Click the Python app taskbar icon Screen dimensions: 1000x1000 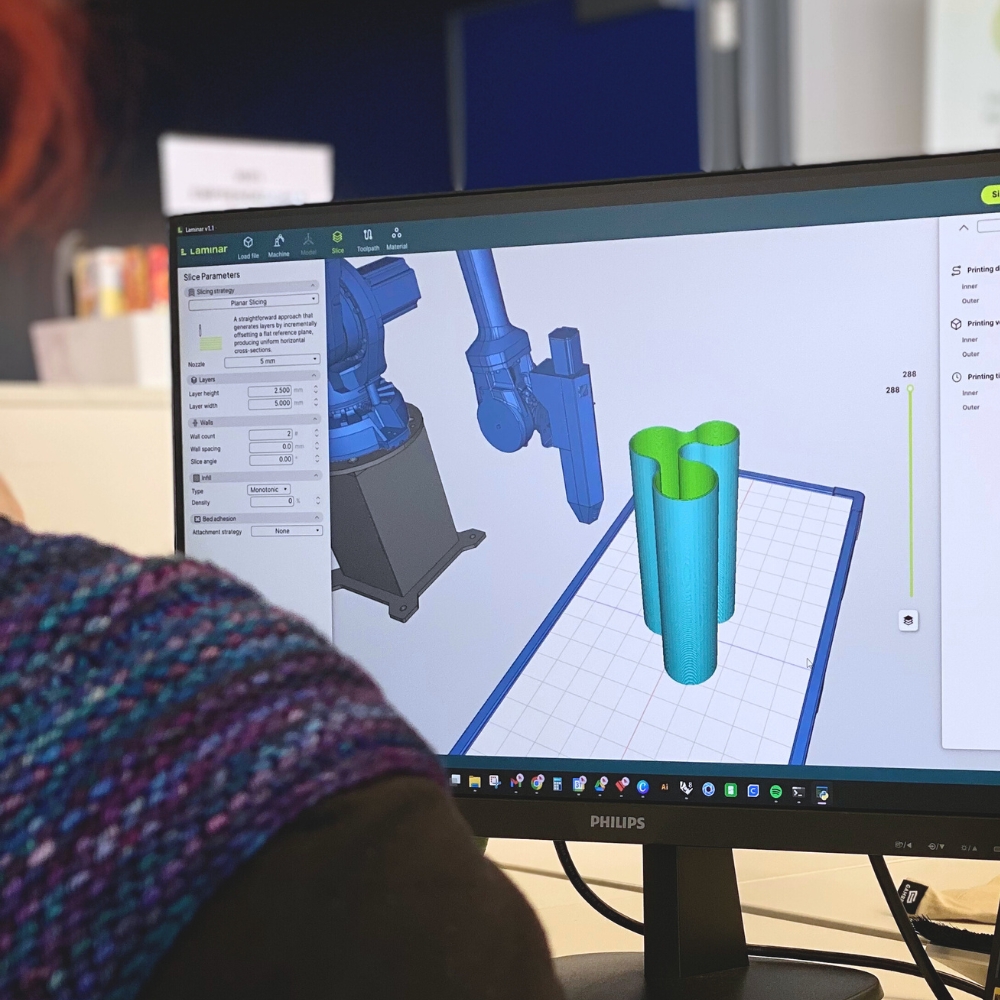coord(821,793)
